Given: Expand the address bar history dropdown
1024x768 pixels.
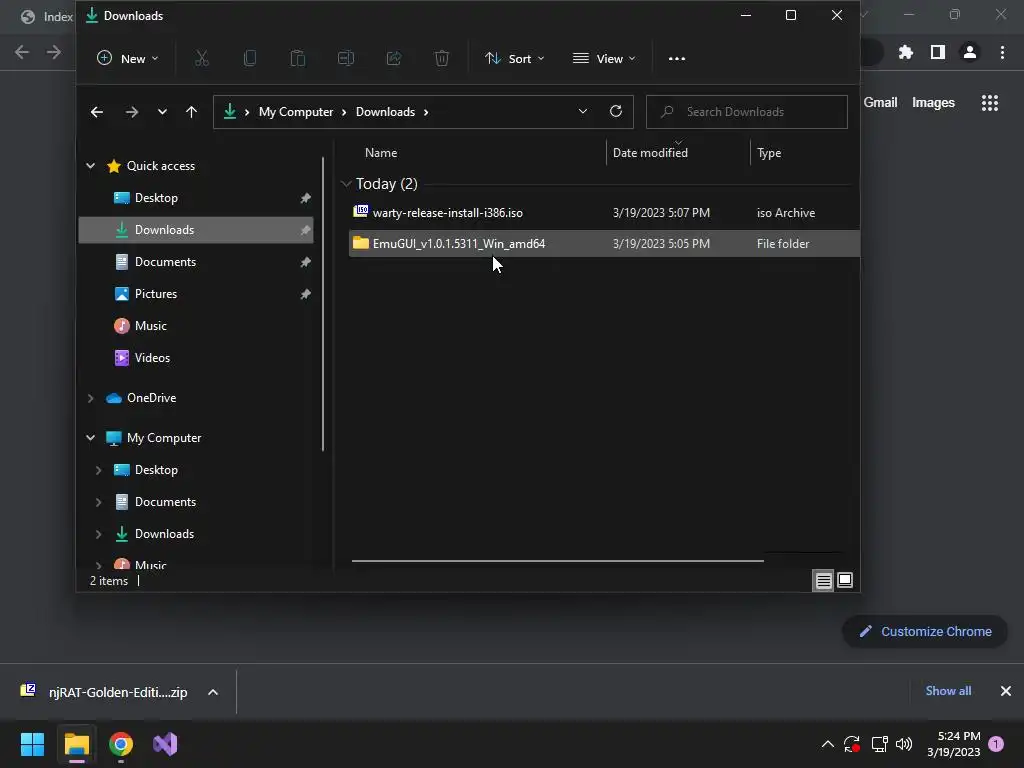Looking at the screenshot, I should 583,112.
